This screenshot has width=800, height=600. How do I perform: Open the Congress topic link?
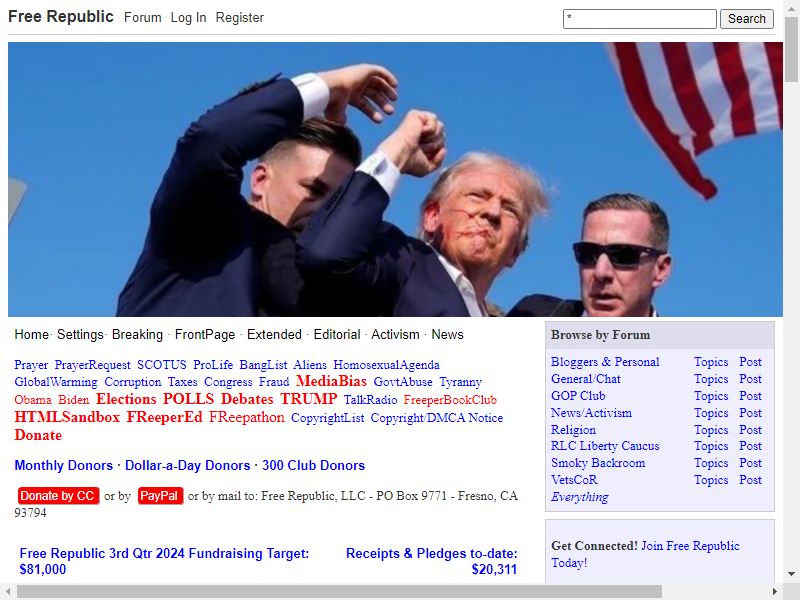(228, 382)
